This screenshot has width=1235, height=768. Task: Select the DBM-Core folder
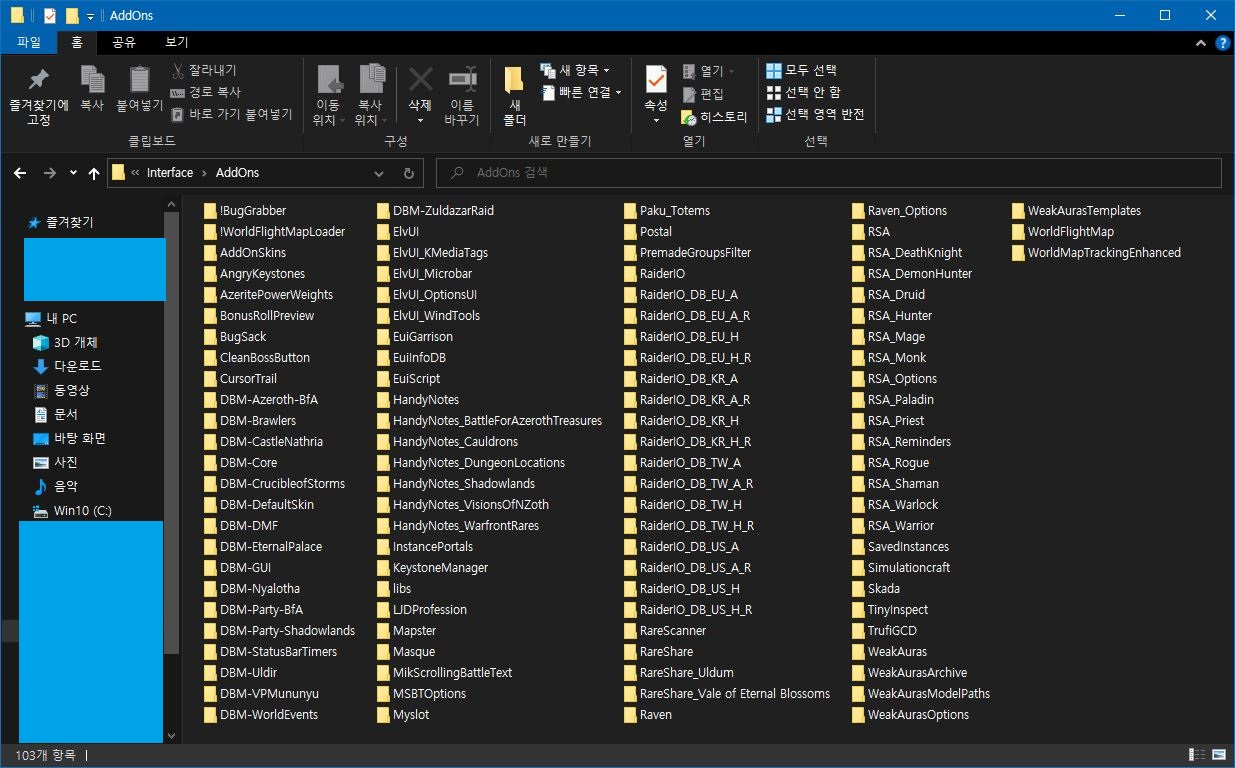click(240, 462)
